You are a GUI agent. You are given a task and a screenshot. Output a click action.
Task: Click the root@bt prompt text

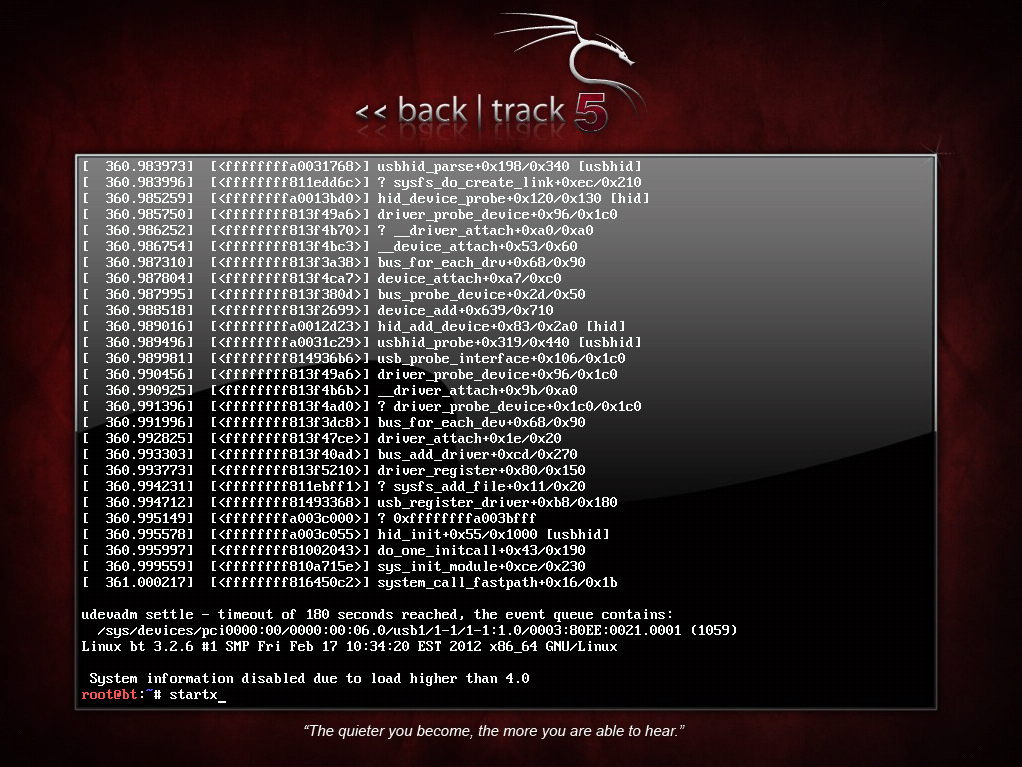(109, 695)
